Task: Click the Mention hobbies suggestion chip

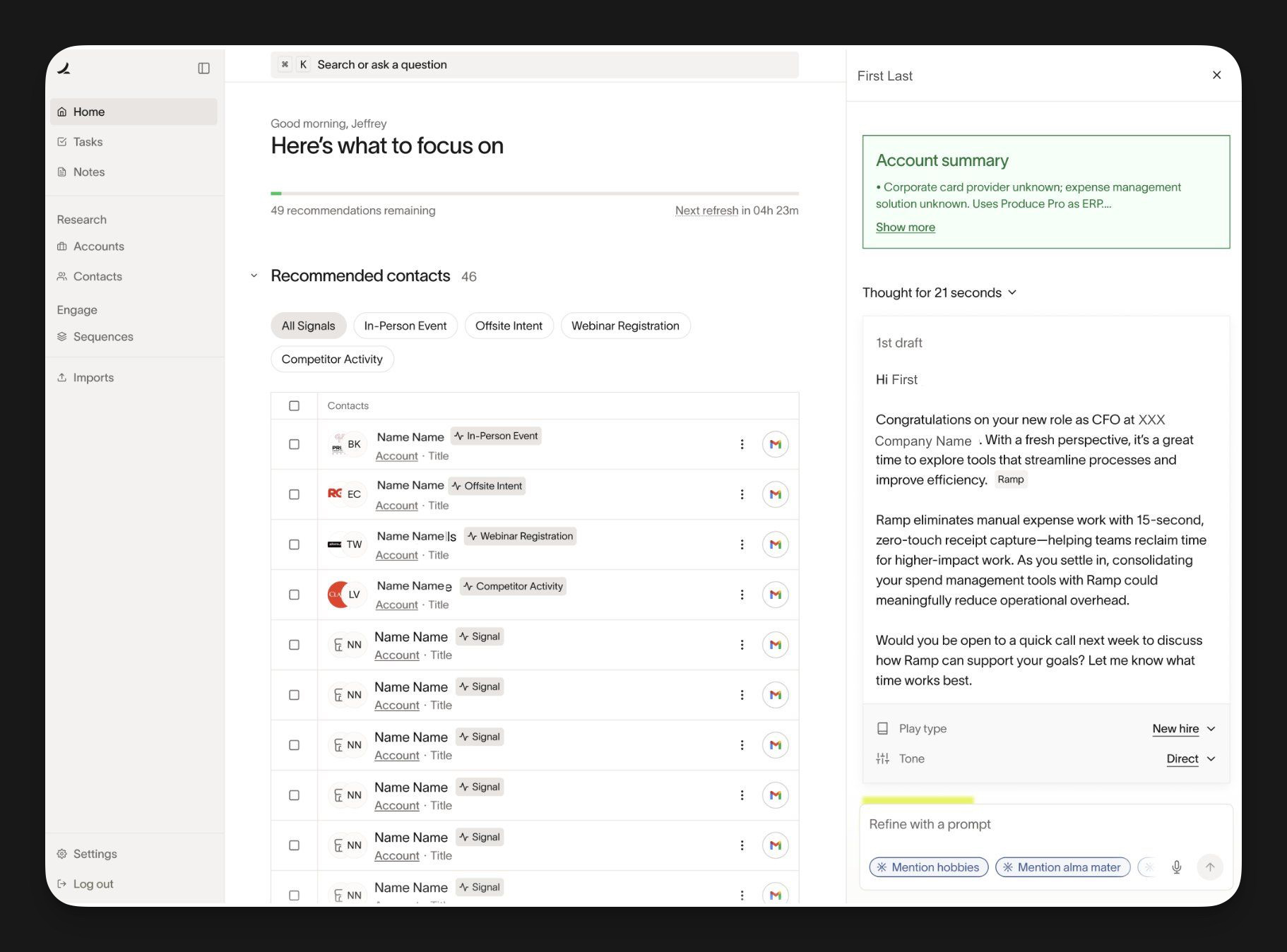Action: click(x=928, y=867)
